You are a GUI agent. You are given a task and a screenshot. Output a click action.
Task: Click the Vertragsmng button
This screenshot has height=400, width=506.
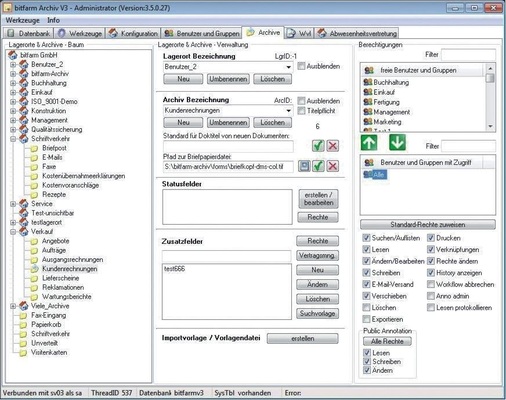click(317, 256)
